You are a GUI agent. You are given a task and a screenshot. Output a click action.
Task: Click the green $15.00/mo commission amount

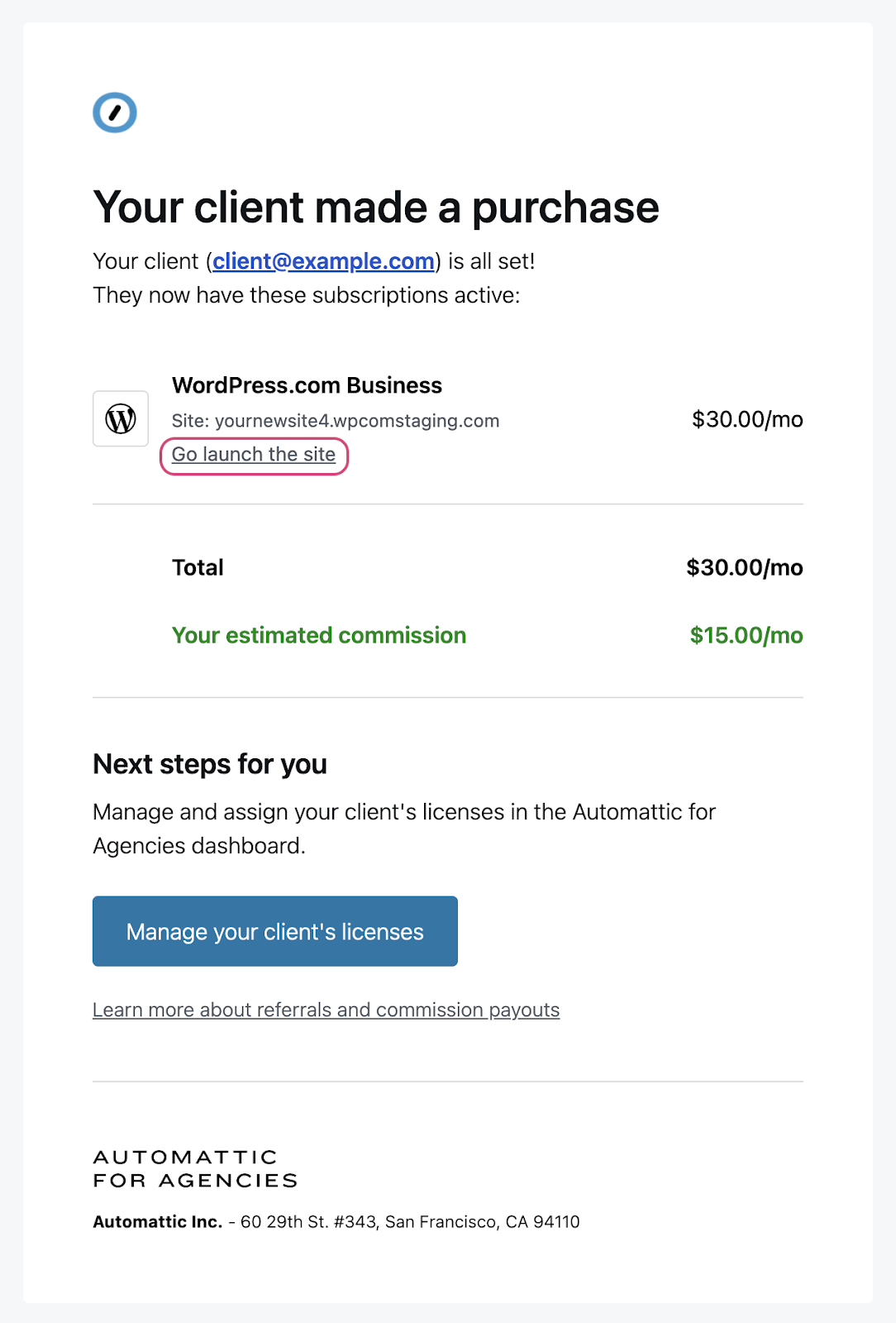(x=746, y=636)
